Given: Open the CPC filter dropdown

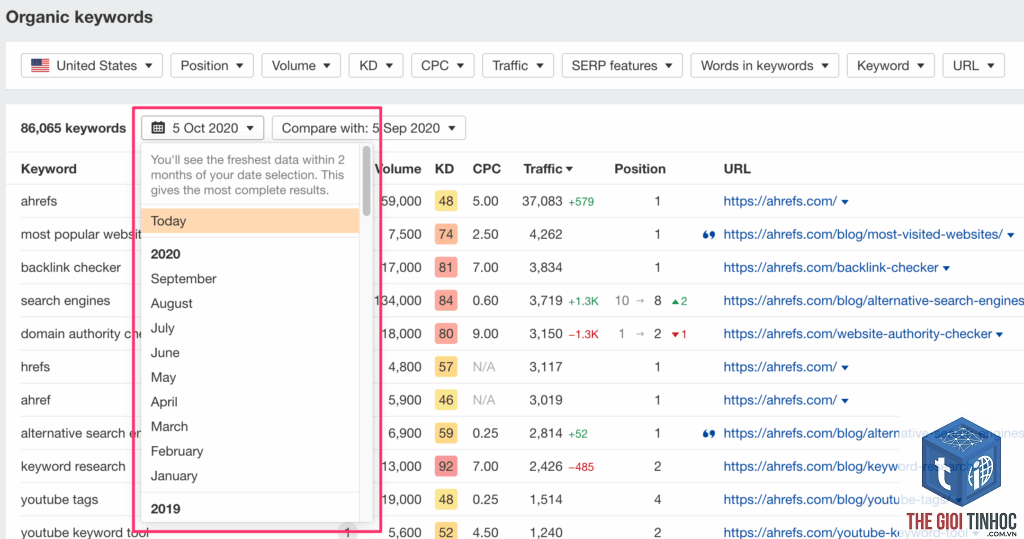Looking at the screenshot, I should point(442,65).
